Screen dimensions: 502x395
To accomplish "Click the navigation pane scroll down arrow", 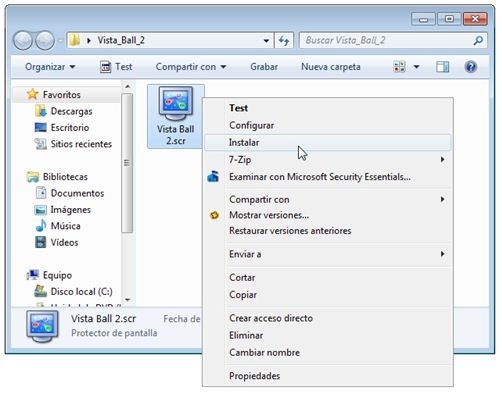I will (127, 299).
